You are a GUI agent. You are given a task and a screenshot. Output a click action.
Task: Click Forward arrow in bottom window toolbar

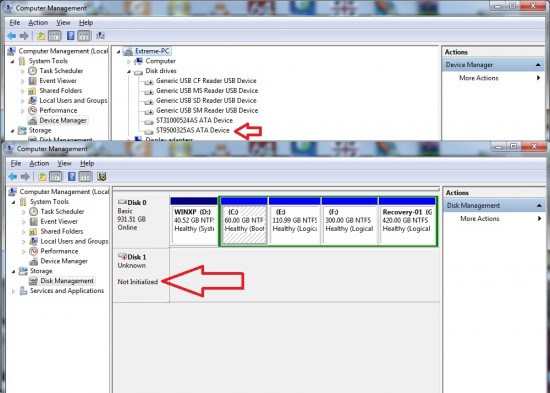tap(25, 176)
